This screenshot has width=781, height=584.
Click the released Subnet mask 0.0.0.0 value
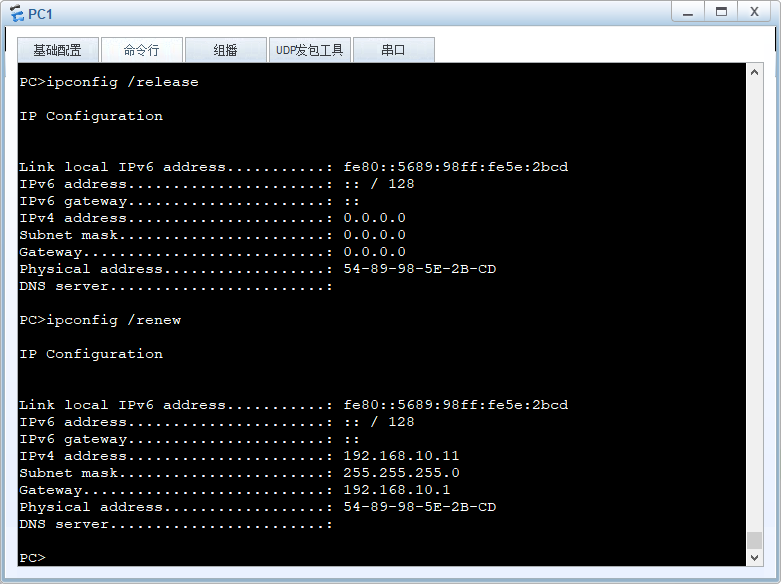pos(375,235)
